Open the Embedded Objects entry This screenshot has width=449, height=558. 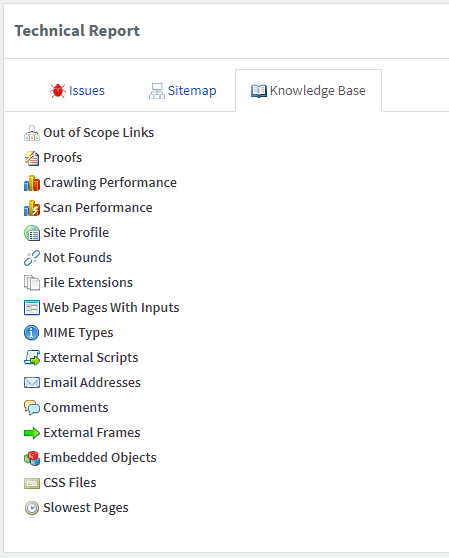[100, 458]
